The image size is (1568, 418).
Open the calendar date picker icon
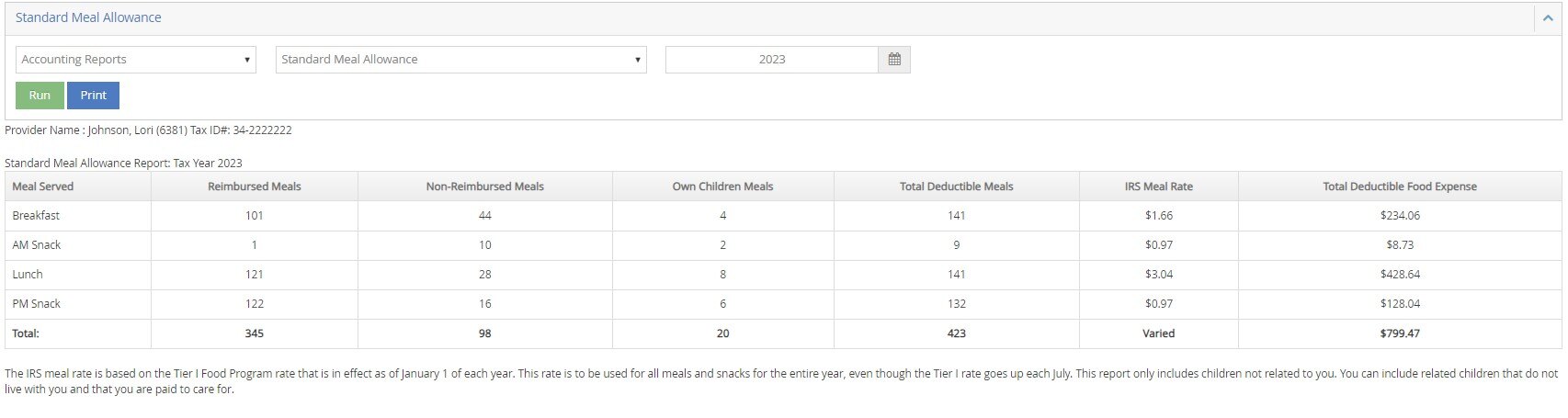click(x=894, y=60)
